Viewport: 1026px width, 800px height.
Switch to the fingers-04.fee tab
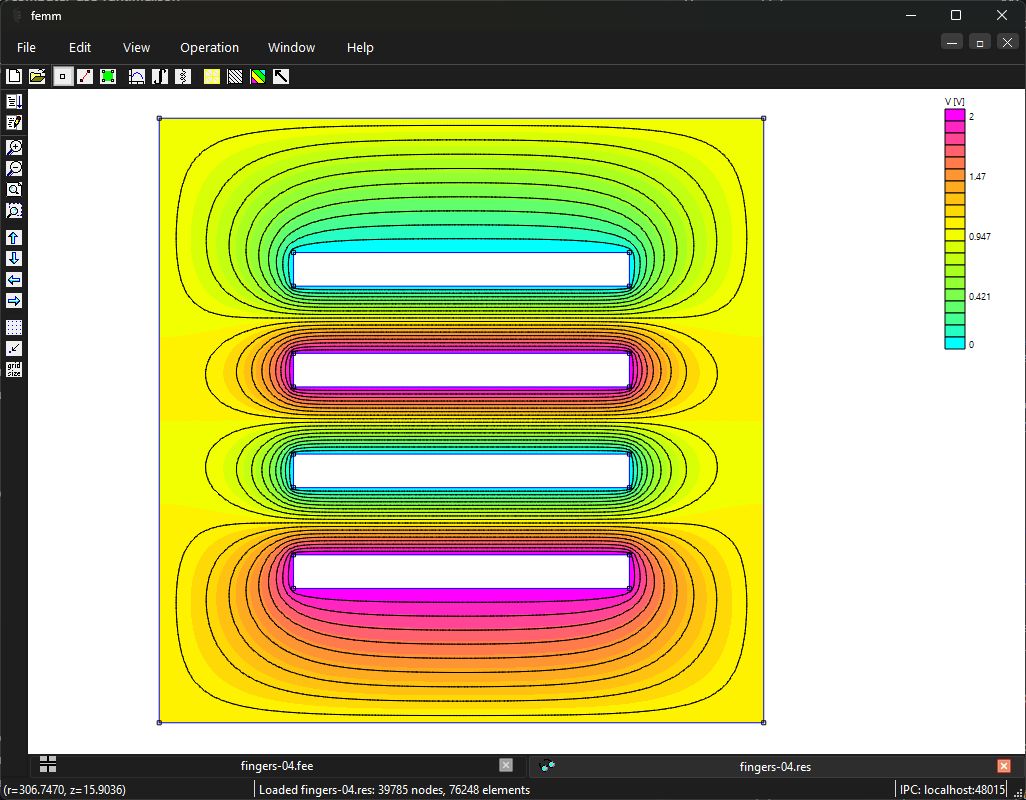tap(277, 766)
